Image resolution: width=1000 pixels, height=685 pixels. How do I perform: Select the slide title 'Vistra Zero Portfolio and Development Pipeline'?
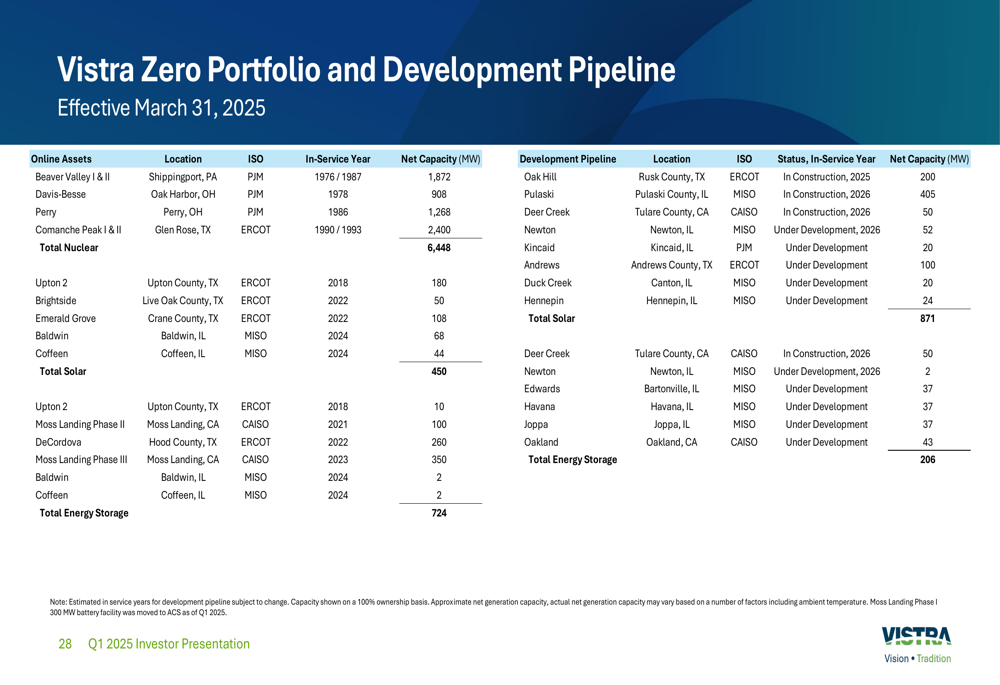tap(366, 70)
